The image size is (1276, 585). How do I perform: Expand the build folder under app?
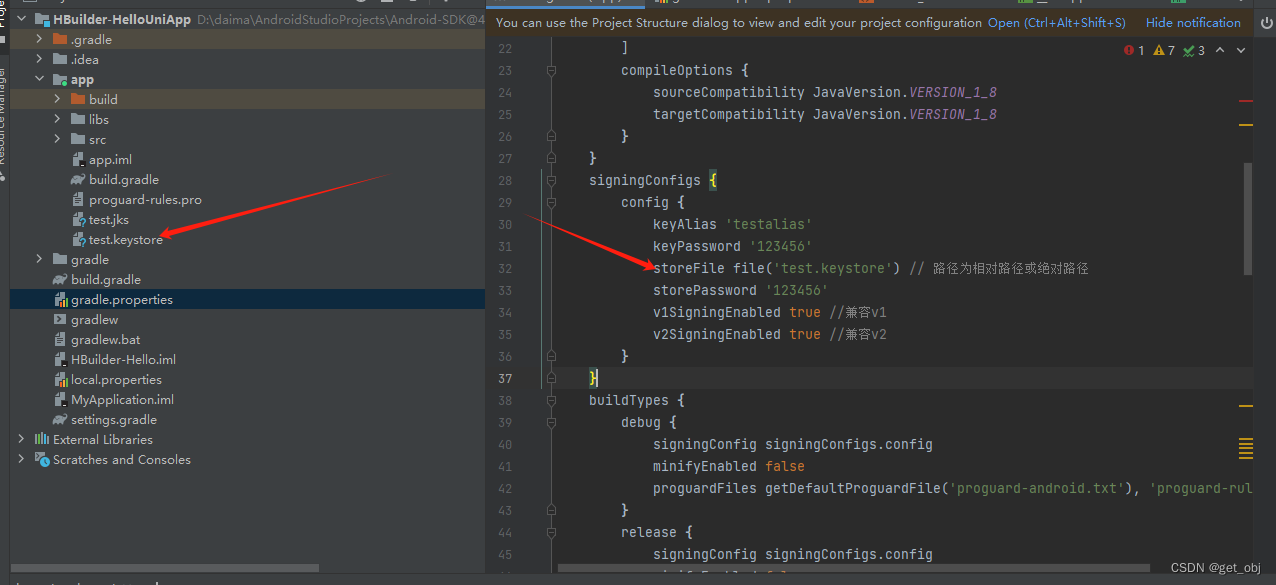click(x=57, y=100)
